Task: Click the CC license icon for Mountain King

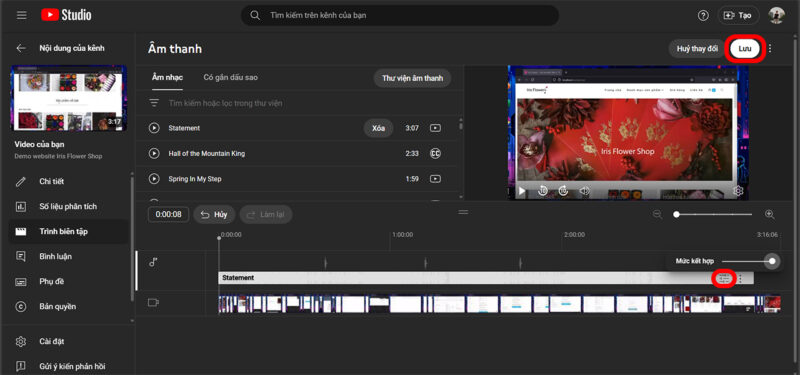Action: tap(435, 154)
